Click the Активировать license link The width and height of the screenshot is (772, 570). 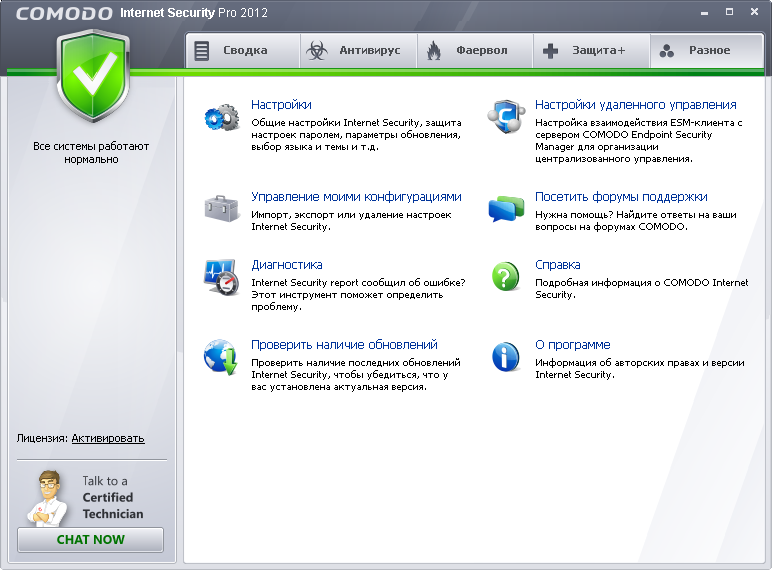point(108,438)
